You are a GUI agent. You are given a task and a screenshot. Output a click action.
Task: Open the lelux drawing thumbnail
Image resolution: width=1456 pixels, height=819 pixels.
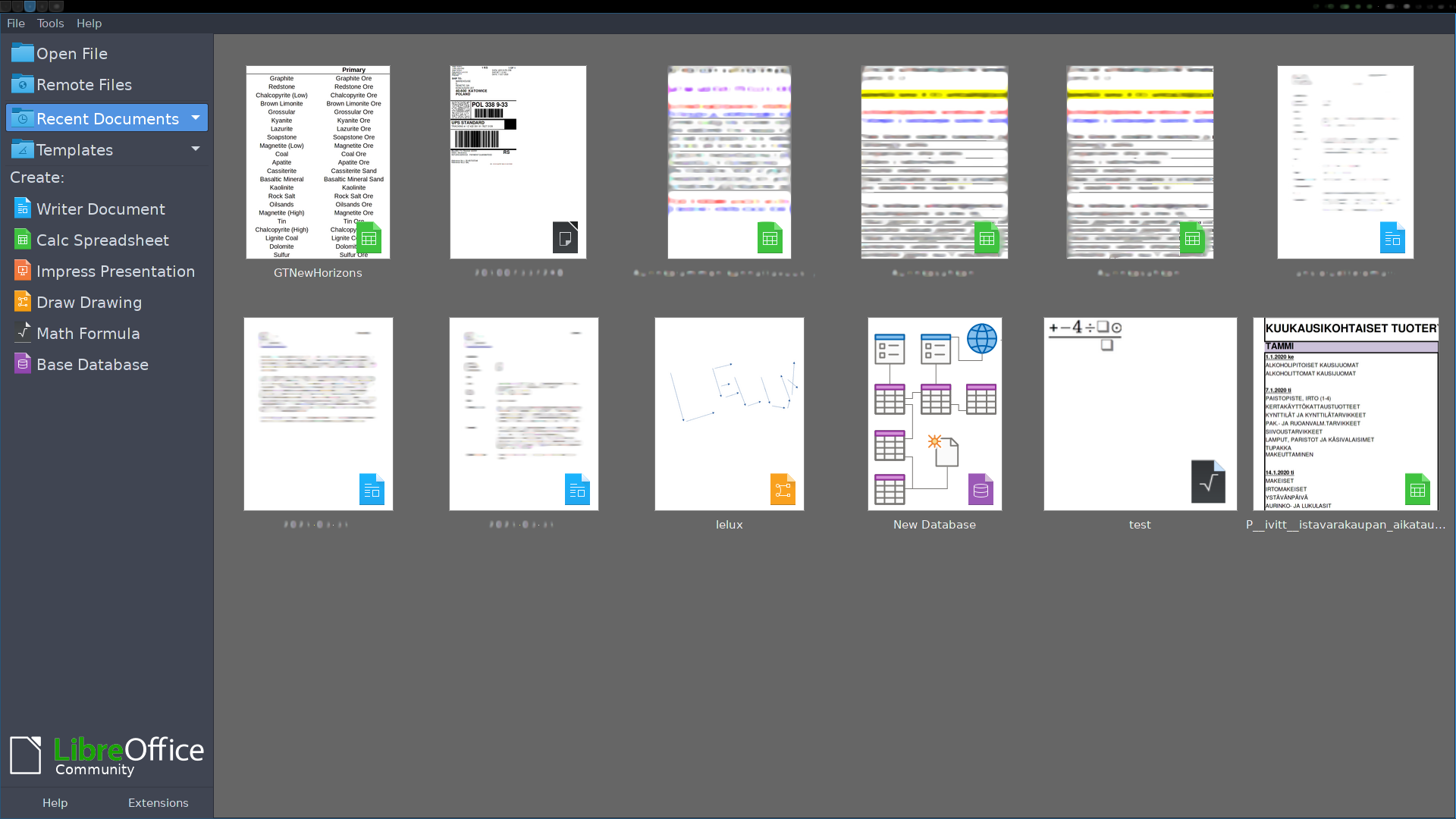click(x=729, y=414)
